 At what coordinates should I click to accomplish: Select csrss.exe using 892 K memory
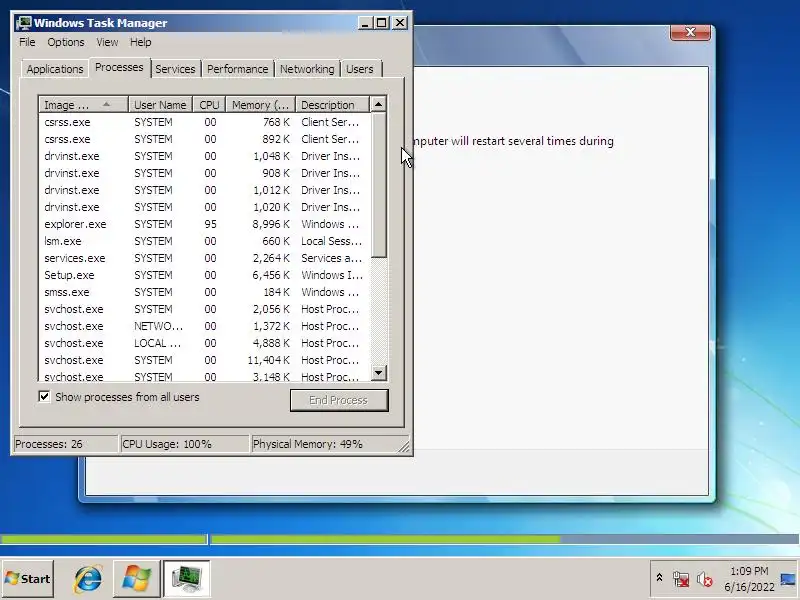(204, 139)
